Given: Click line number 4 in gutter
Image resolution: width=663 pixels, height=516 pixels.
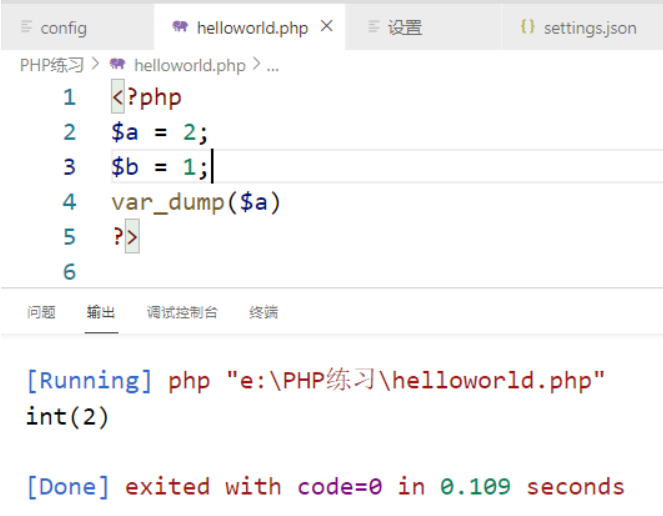Looking at the screenshot, I should pyautogui.click(x=69, y=202).
